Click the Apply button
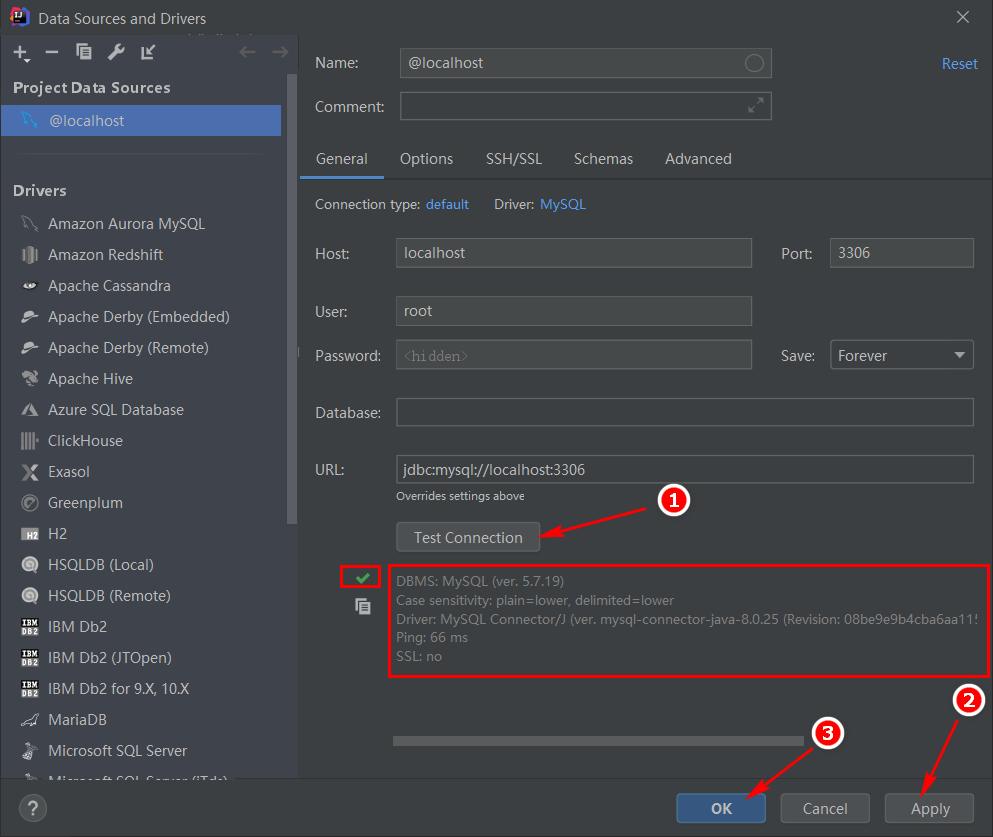Viewport: 993px width, 837px height. pos(929,809)
